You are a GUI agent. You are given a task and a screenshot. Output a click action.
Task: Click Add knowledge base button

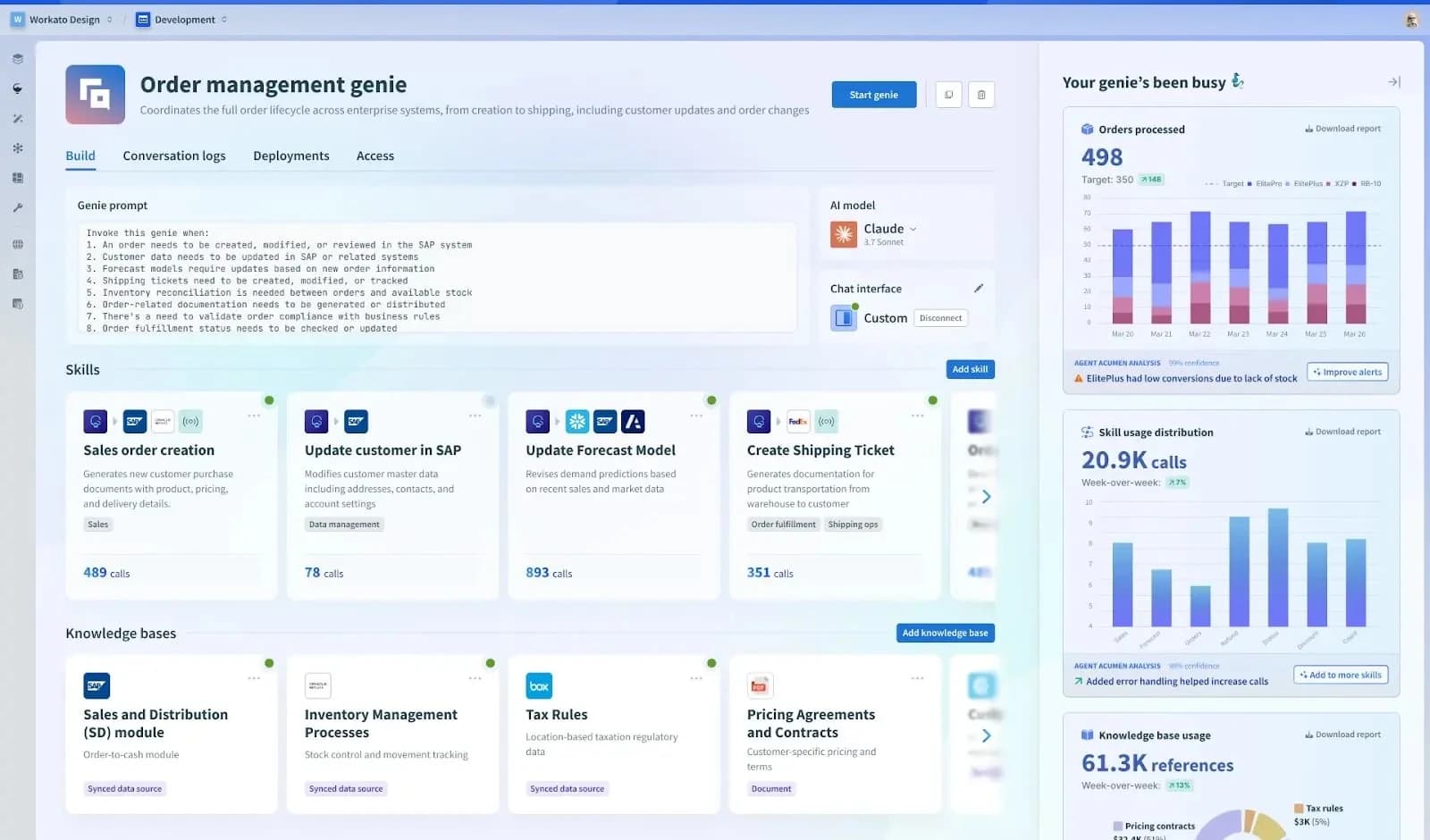tap(945, 633)
